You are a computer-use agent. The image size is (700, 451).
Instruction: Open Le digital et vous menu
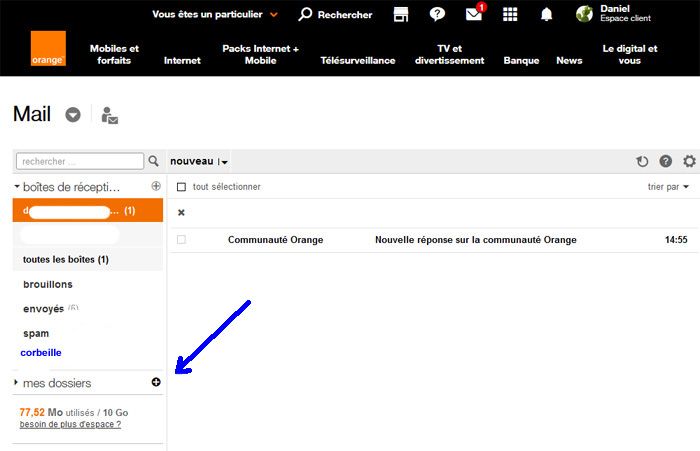tap(630, 54)
